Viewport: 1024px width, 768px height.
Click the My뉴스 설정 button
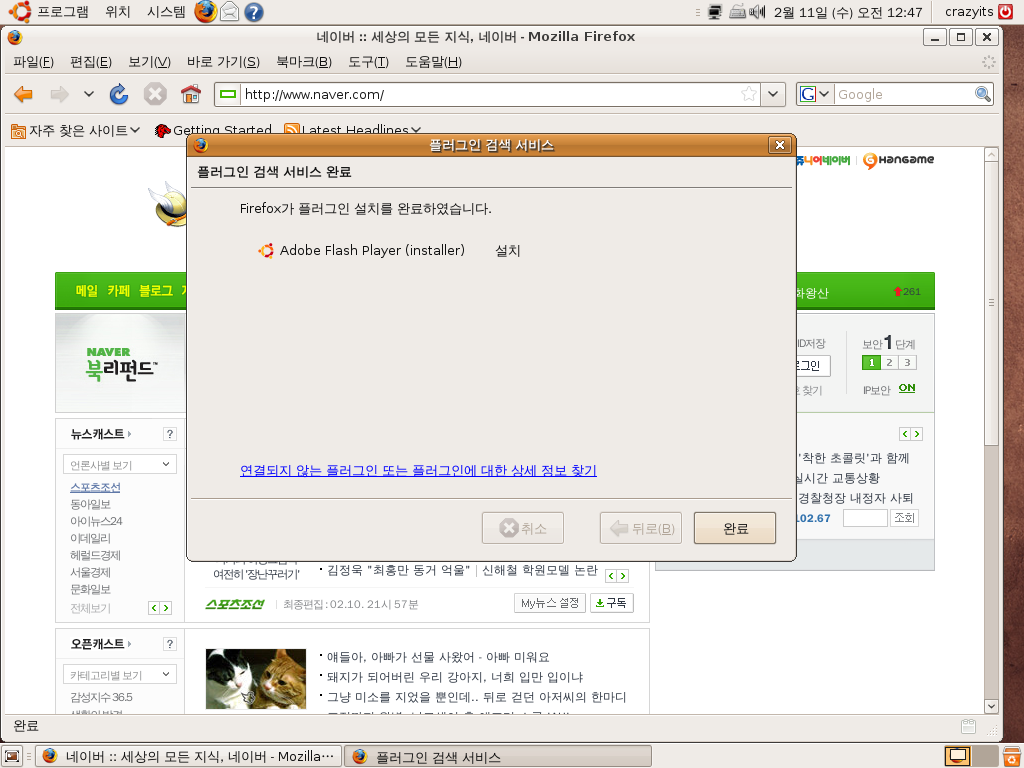(550, 603)
